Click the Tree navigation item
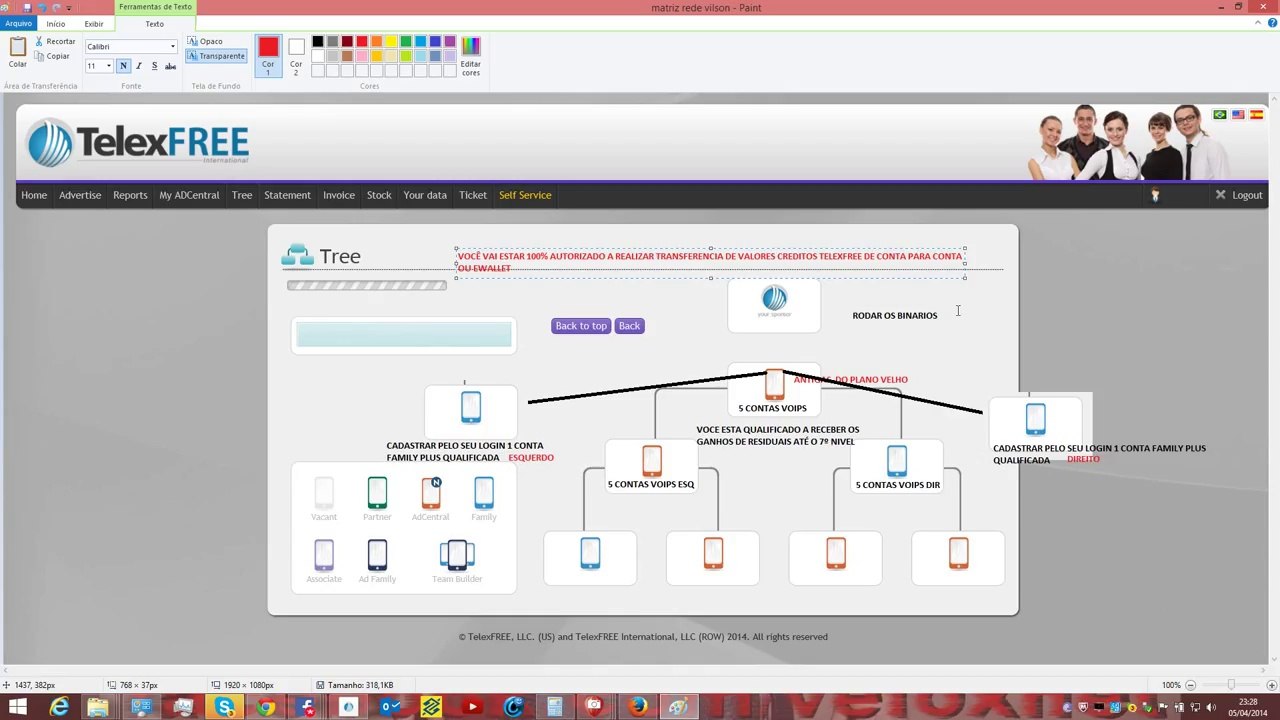This screenshot has width=1280, height=720. pyautogui.click(x=242, y=195)
